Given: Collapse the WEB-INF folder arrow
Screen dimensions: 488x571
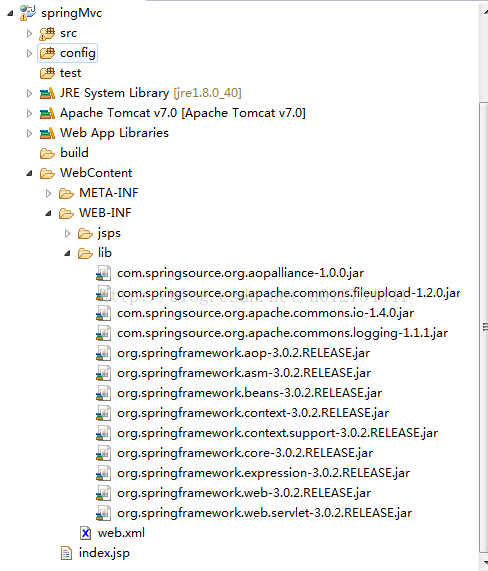Looking at the screenshot, I should coord(48,214).
